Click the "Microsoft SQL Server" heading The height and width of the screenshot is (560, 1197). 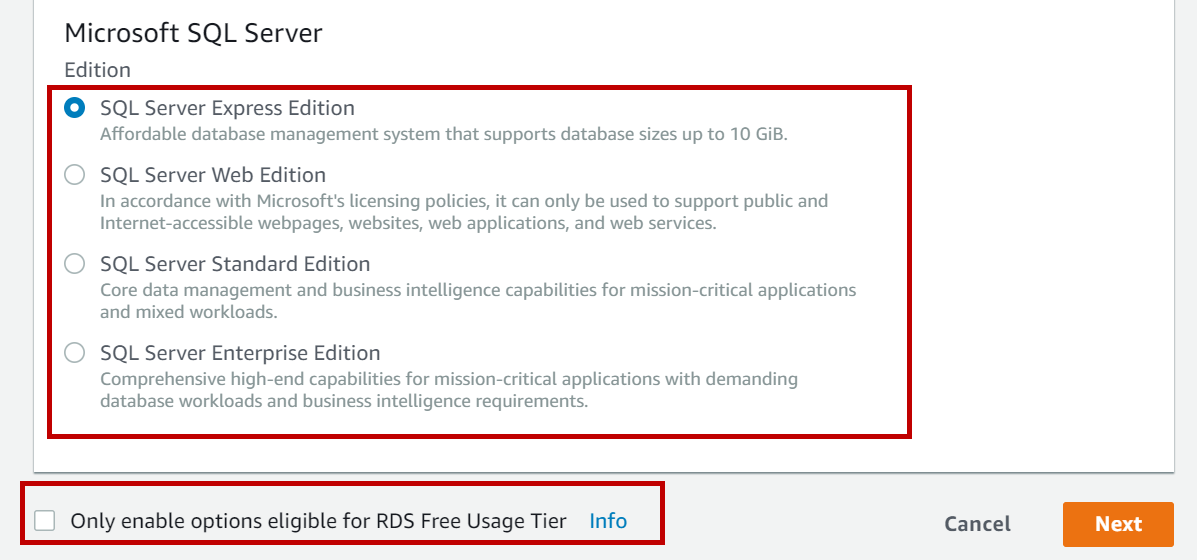pyautogui.click(x=193, y=33)
